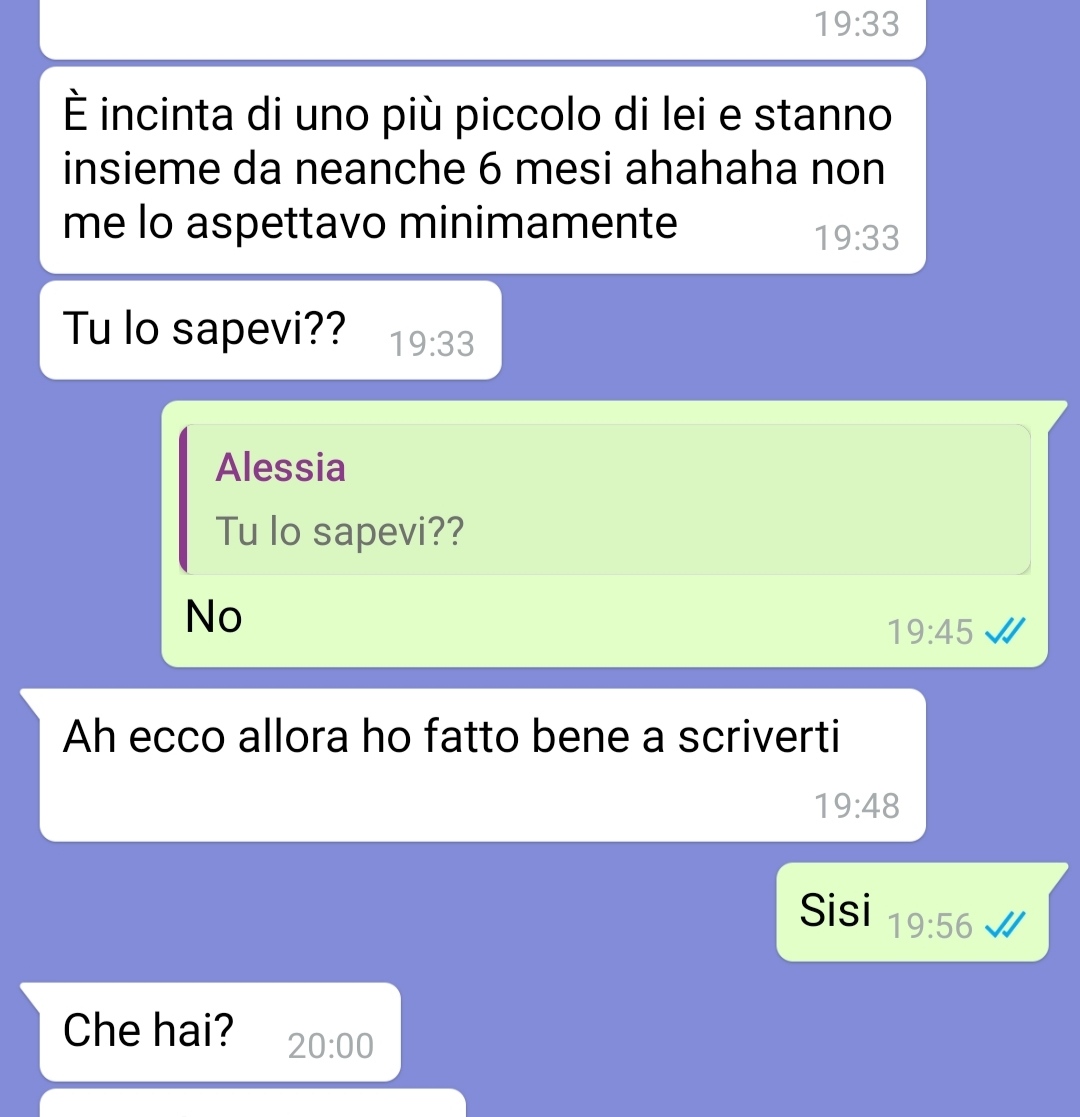This screenshot has height=1117, width=1080.
Task: Open the quoted Alessia reply preview
Action: pos(605,499)
